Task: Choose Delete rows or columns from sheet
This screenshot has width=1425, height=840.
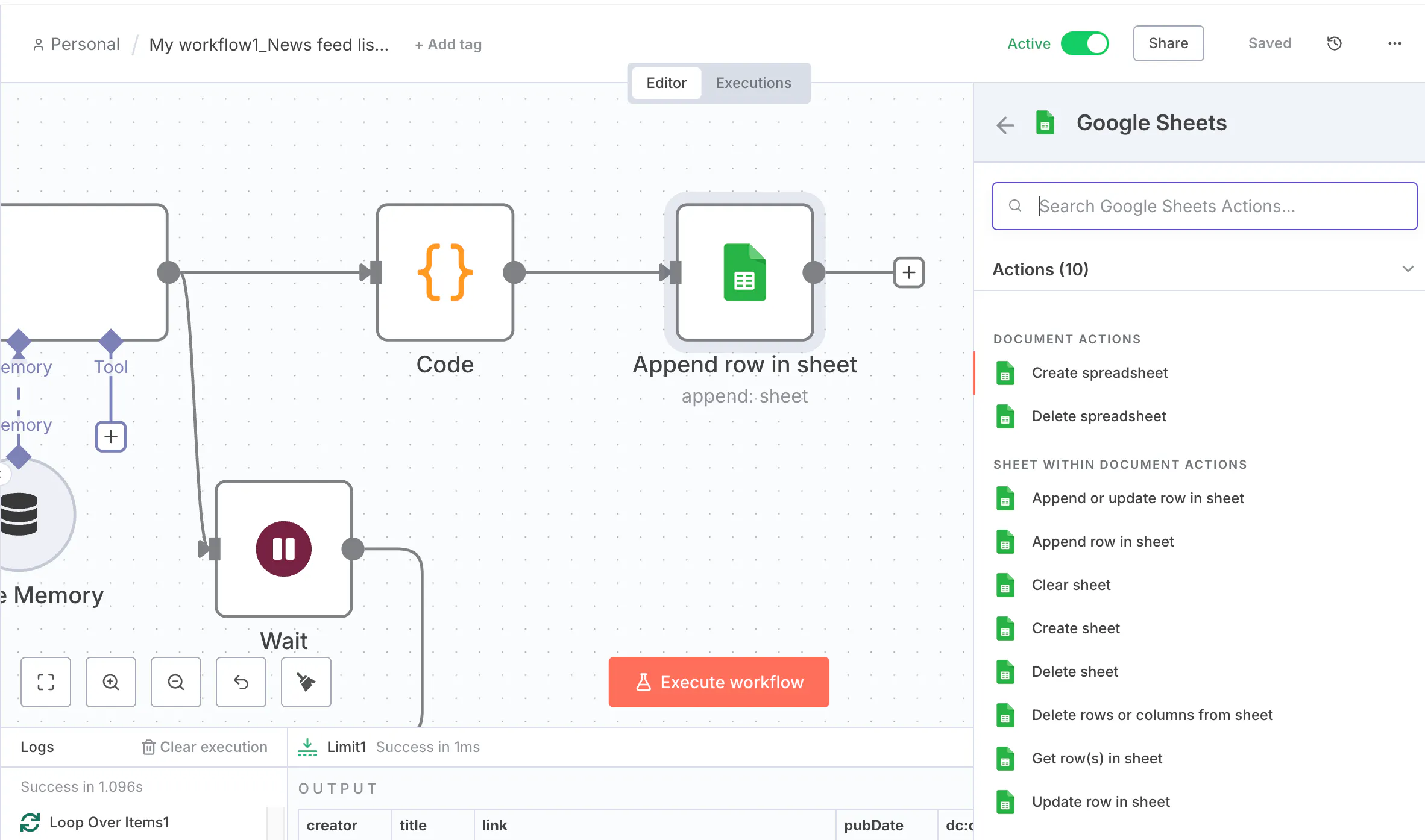Action: point(1200,715)
